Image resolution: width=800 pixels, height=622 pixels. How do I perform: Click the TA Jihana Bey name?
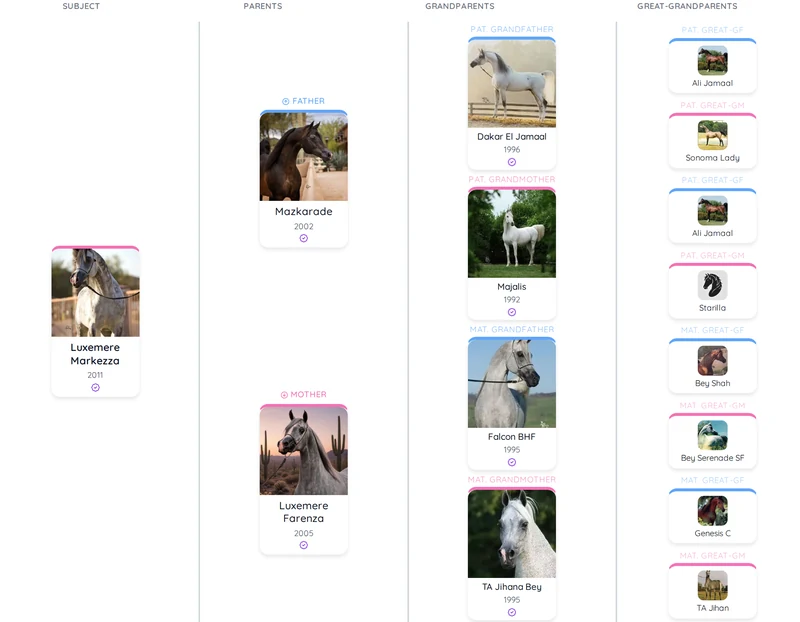[x=512, y=587]
